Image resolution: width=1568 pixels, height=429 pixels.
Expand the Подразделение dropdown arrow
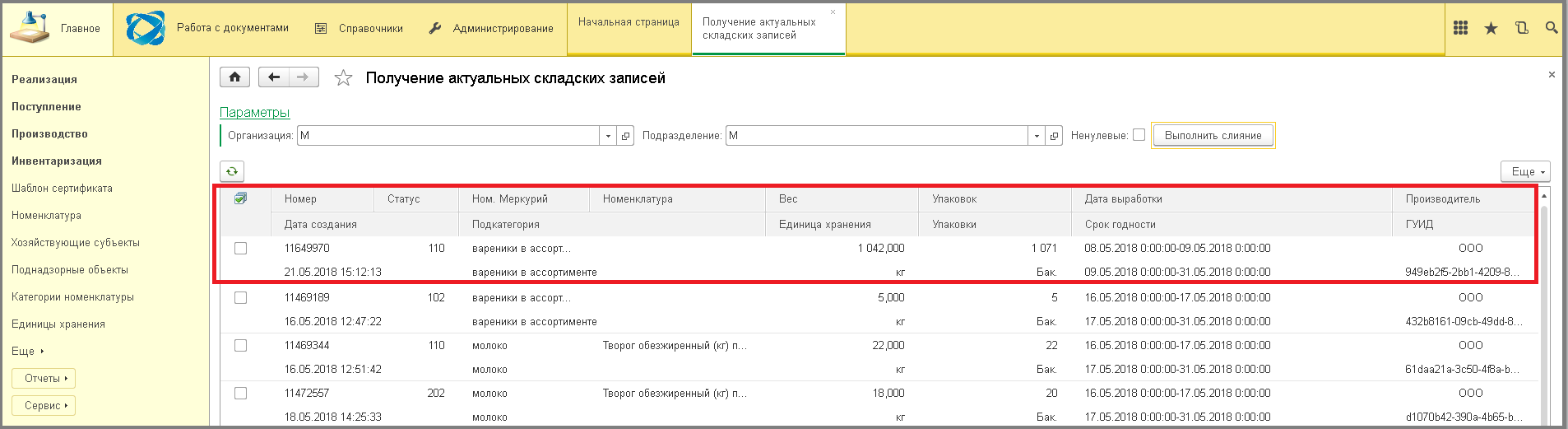point(1037,136)
